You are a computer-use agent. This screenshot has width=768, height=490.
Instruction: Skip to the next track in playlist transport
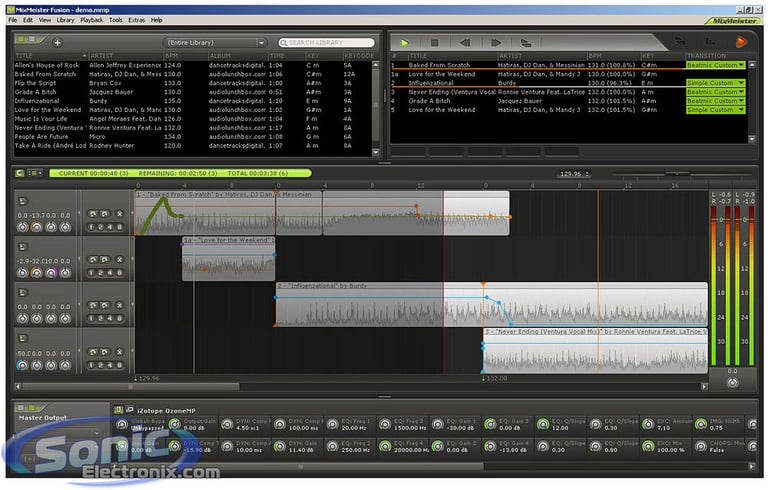click(x=496, y=43)
